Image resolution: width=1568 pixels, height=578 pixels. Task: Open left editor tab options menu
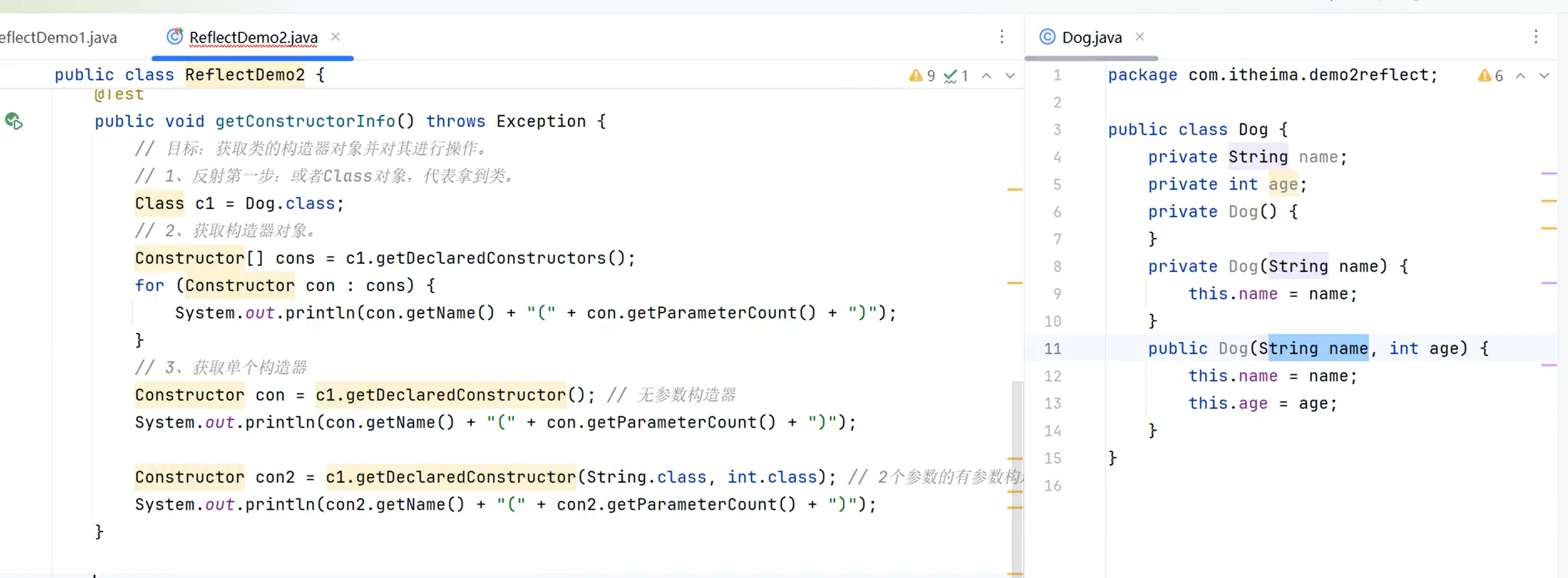click(x=1002, y=37)
